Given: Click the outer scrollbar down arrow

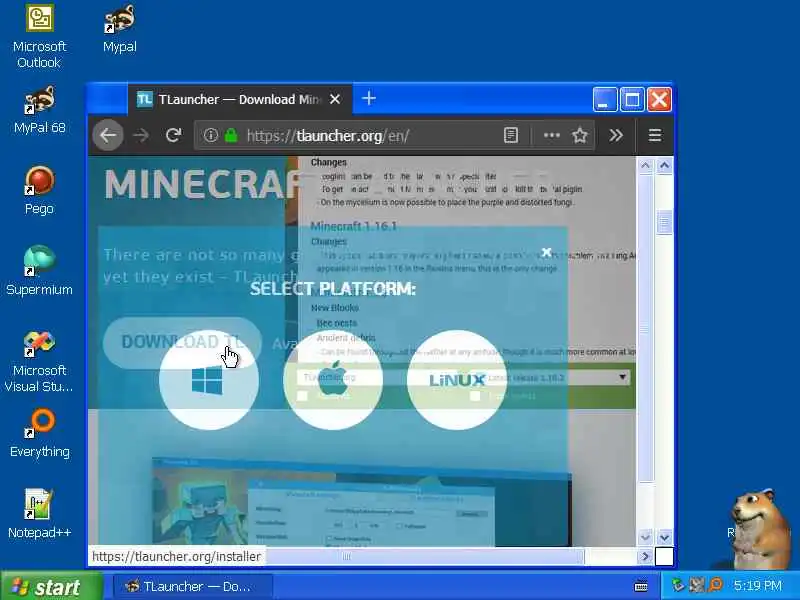Looking at the screenshot, I should pyautogui.click(x=664, y=537).
